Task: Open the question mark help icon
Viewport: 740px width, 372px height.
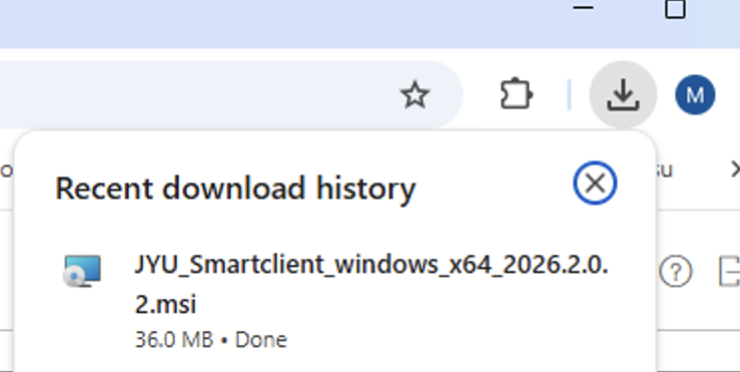Action: click(675, 271)
